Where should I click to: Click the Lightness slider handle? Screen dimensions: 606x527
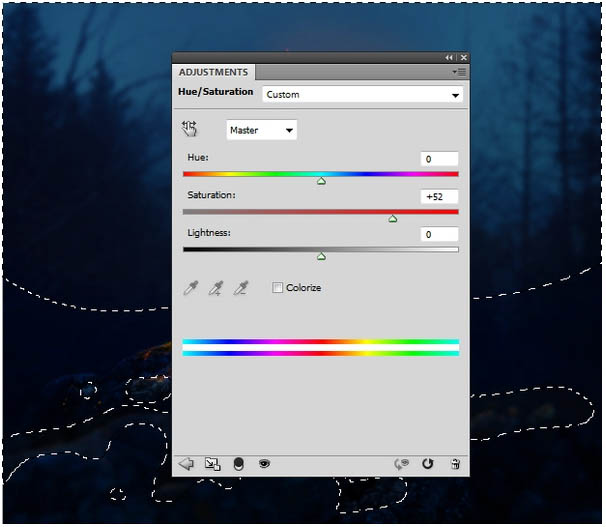321,257
